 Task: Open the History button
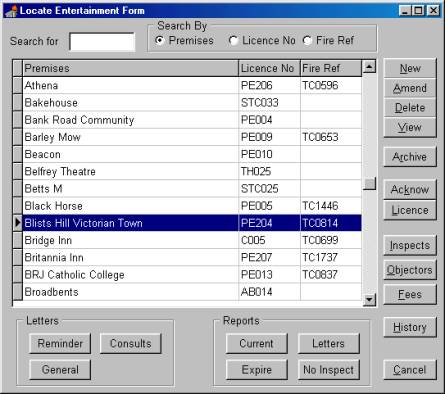coord(410,327)
